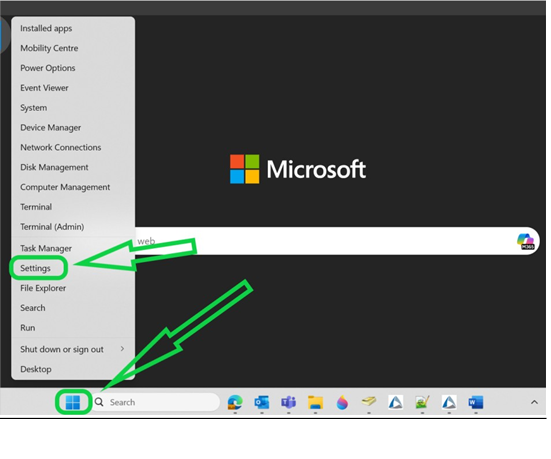551x459 pixels.
Task: Open File Explorer taskbar icon
Action: tap(315, 402)
